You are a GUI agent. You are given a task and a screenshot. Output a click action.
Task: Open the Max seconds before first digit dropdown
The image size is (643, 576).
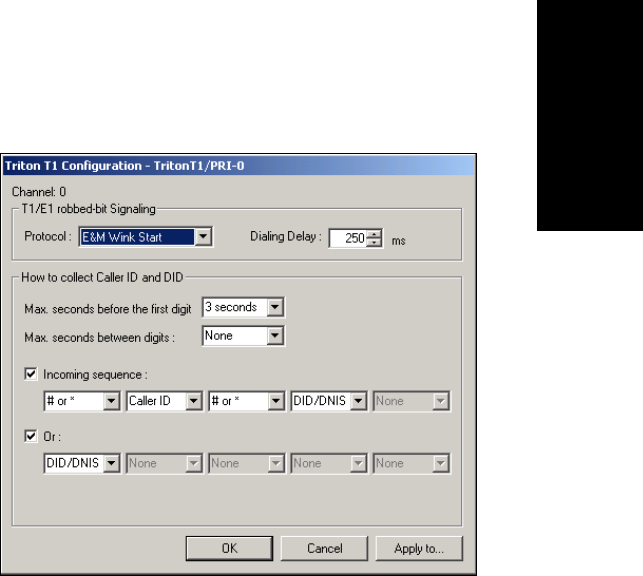coord(243,307)
